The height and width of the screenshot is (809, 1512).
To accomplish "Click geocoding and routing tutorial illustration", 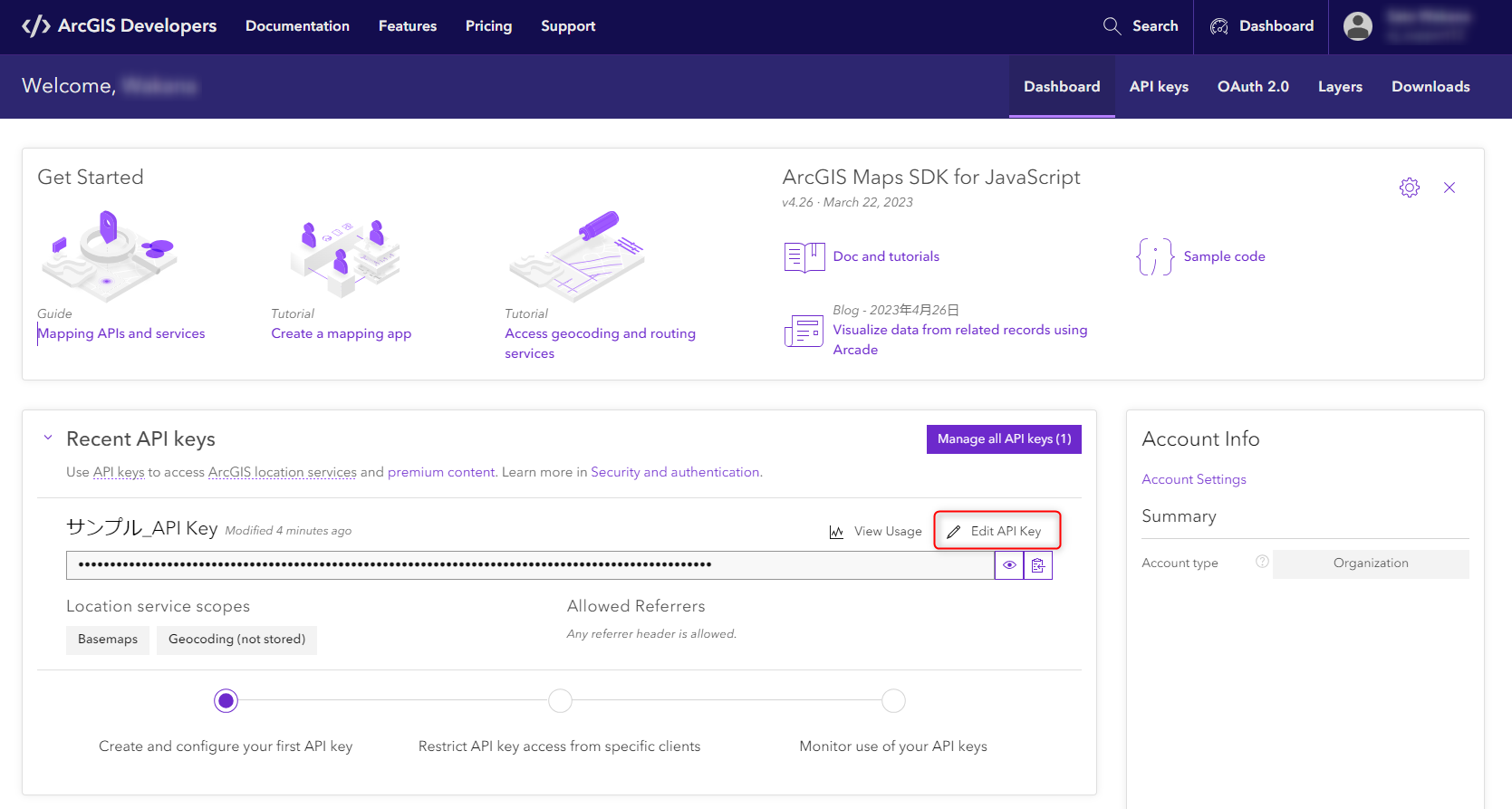I will tap(577, 255).
